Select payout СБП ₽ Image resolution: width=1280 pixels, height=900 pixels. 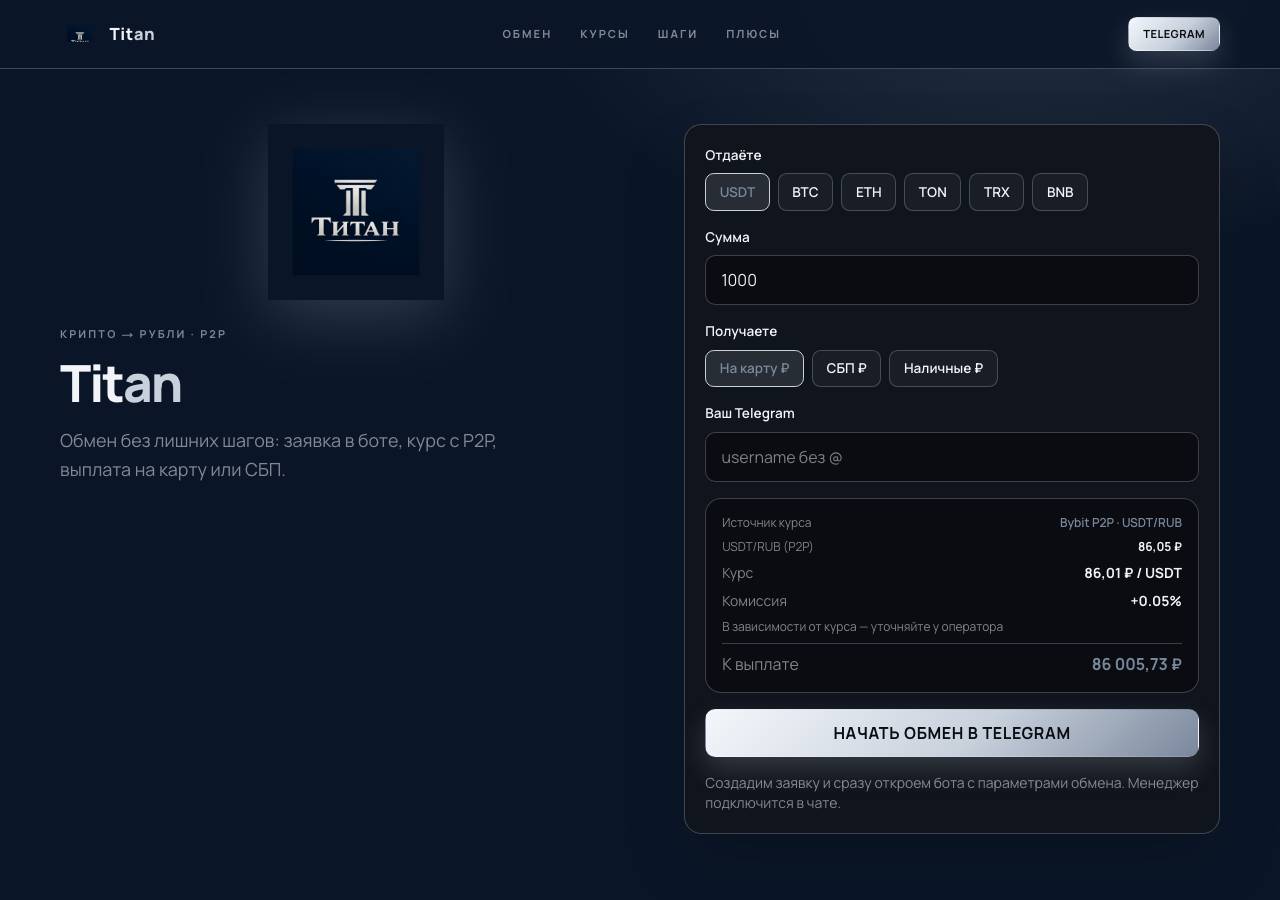click(846, 368)
